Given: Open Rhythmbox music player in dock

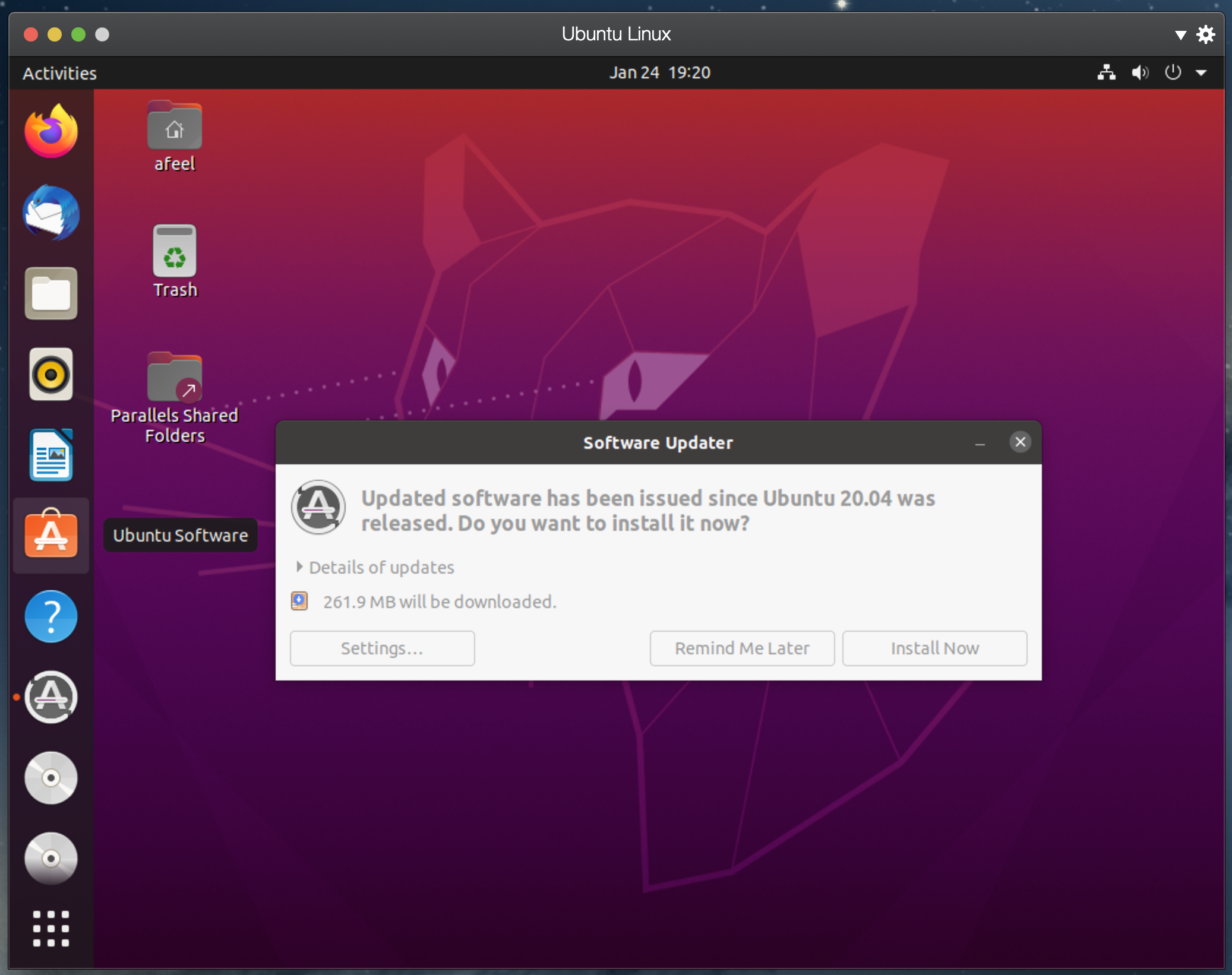Looking at the screenshot, I should pos(51,374).
